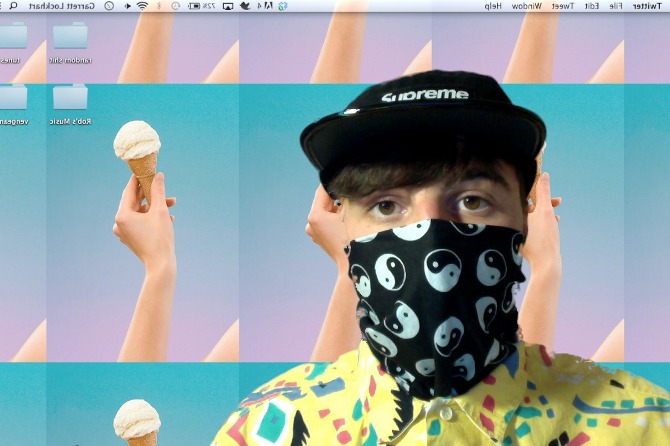Viewport: 670px width, 446px height.
Task: Click the Twitter bird menu bar icon
Action: point(245,6)
